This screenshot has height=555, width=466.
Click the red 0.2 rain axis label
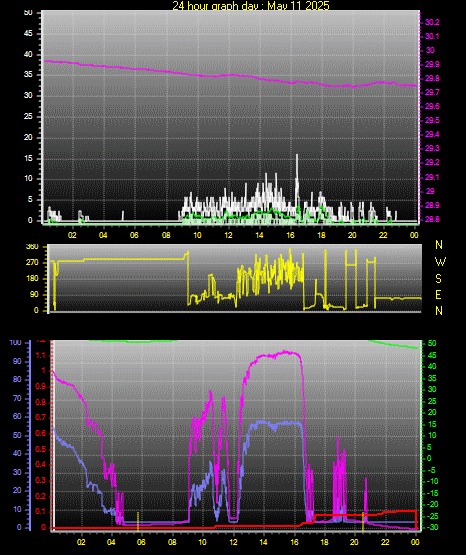tap(41, 496)
